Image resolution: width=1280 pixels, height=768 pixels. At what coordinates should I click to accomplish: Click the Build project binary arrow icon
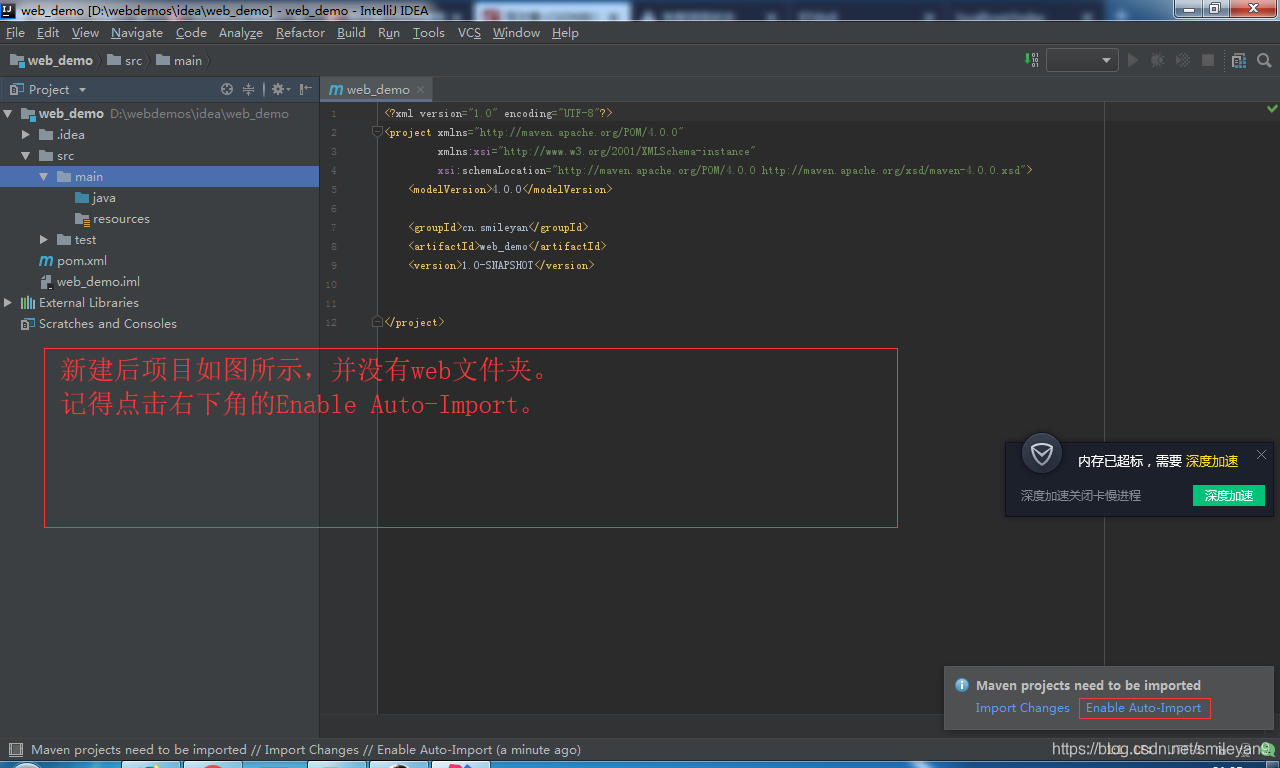(x=1032, y=60)
